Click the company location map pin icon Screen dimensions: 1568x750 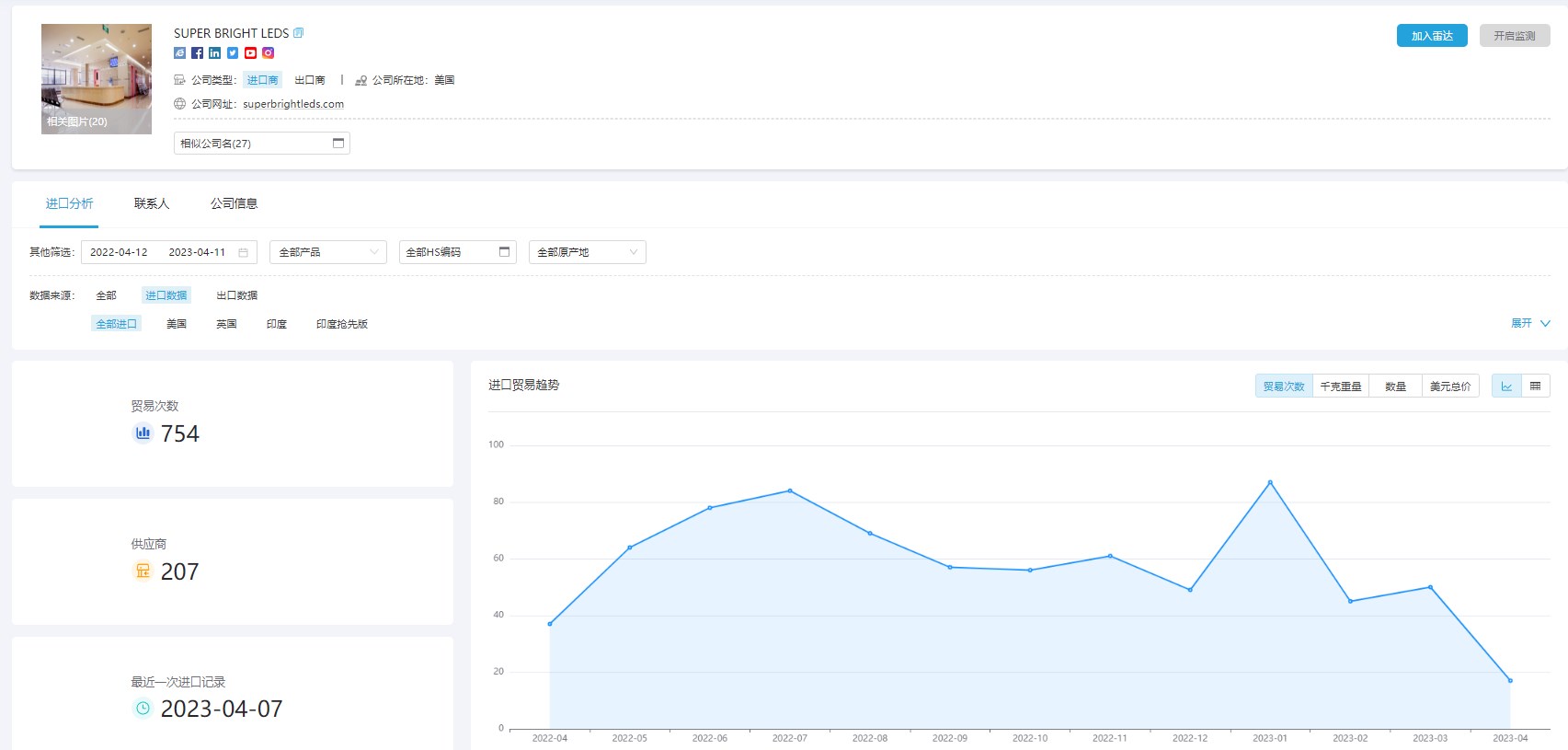[361, 80]
